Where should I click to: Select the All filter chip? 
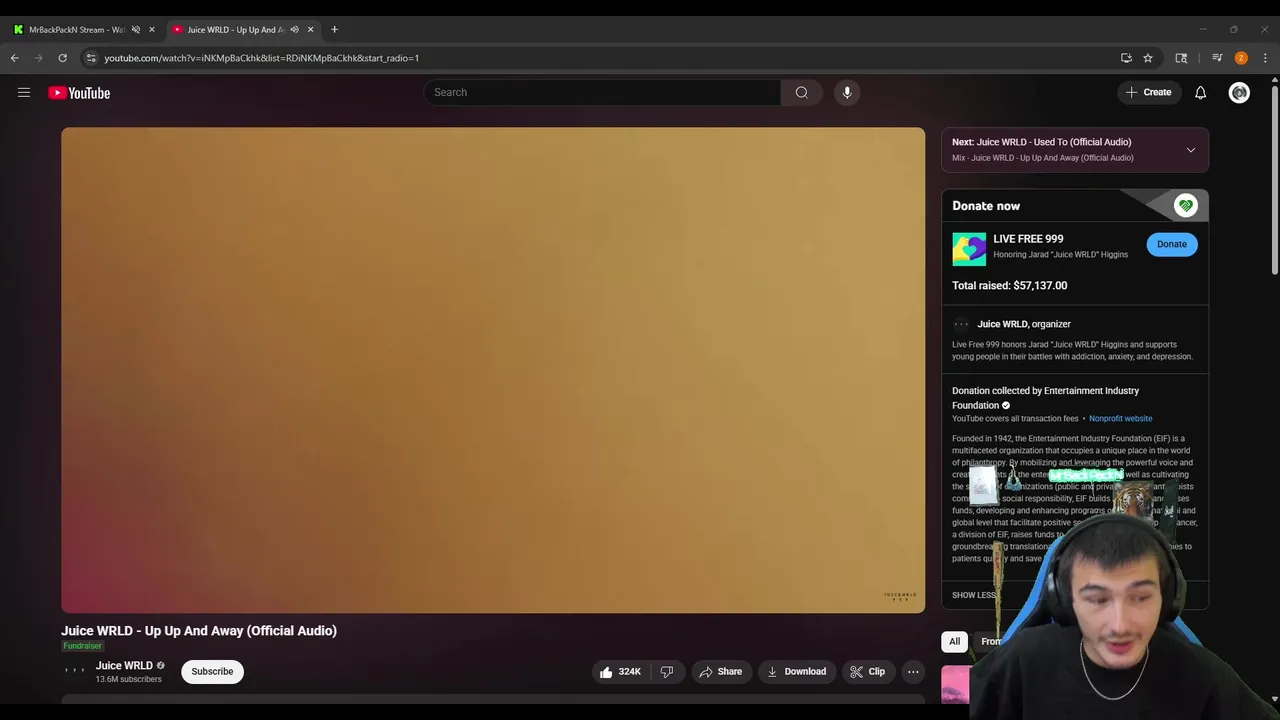point(954,641)
